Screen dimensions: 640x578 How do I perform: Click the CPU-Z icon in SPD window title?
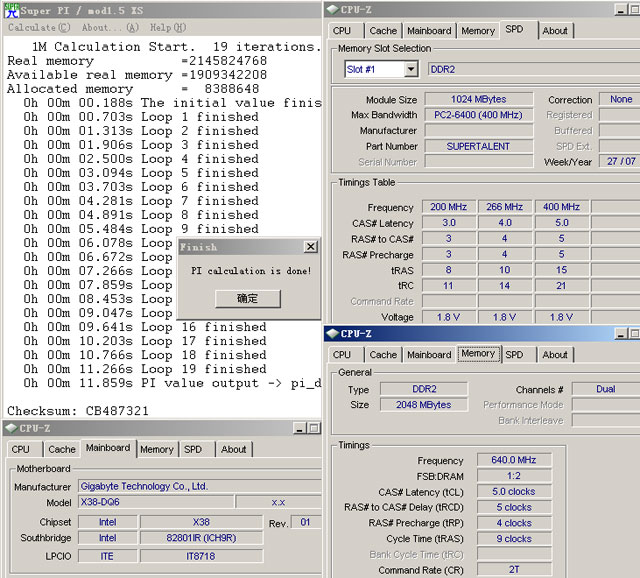coord(332,10)
